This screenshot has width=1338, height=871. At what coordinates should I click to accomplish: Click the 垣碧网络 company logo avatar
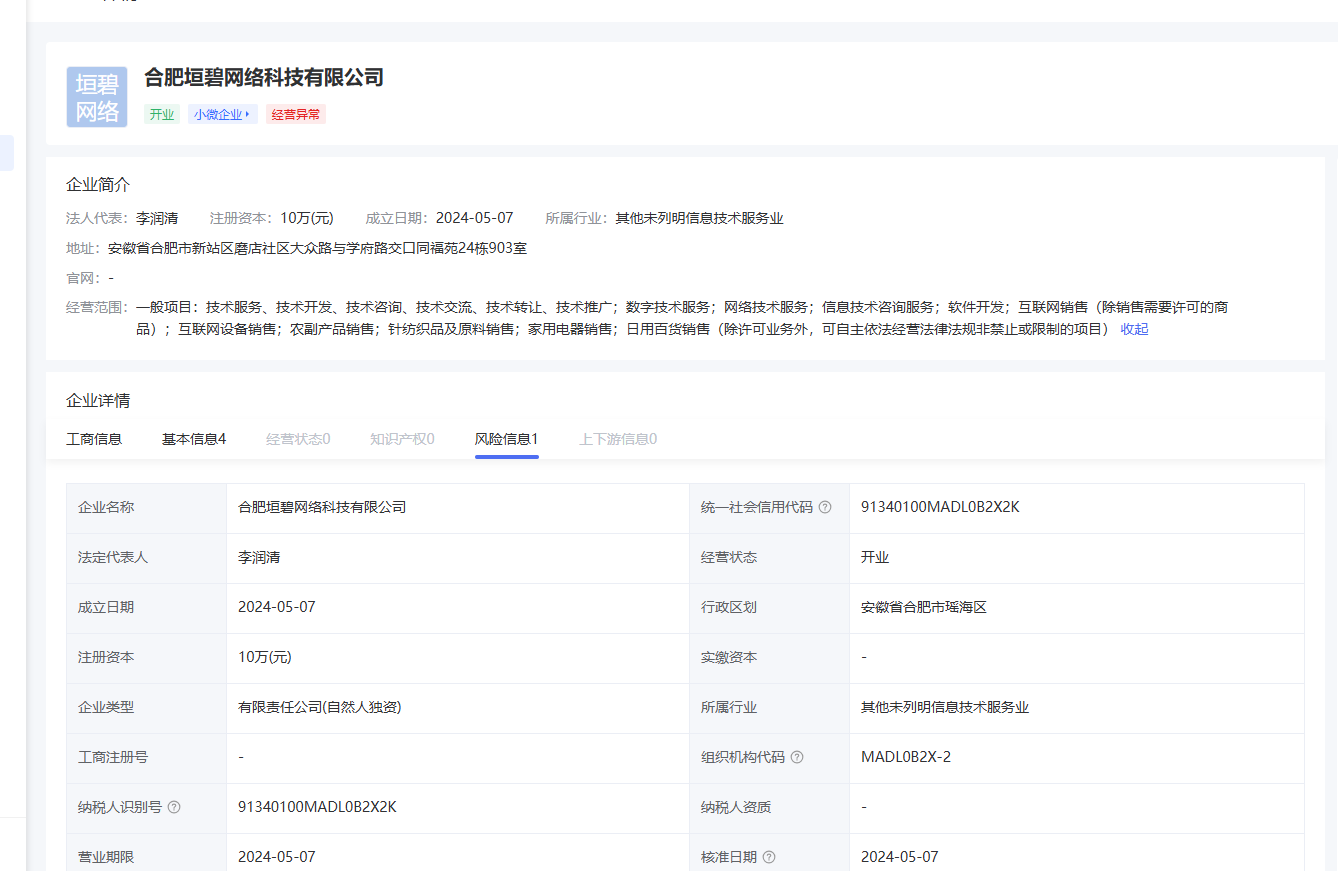(96, 96)
